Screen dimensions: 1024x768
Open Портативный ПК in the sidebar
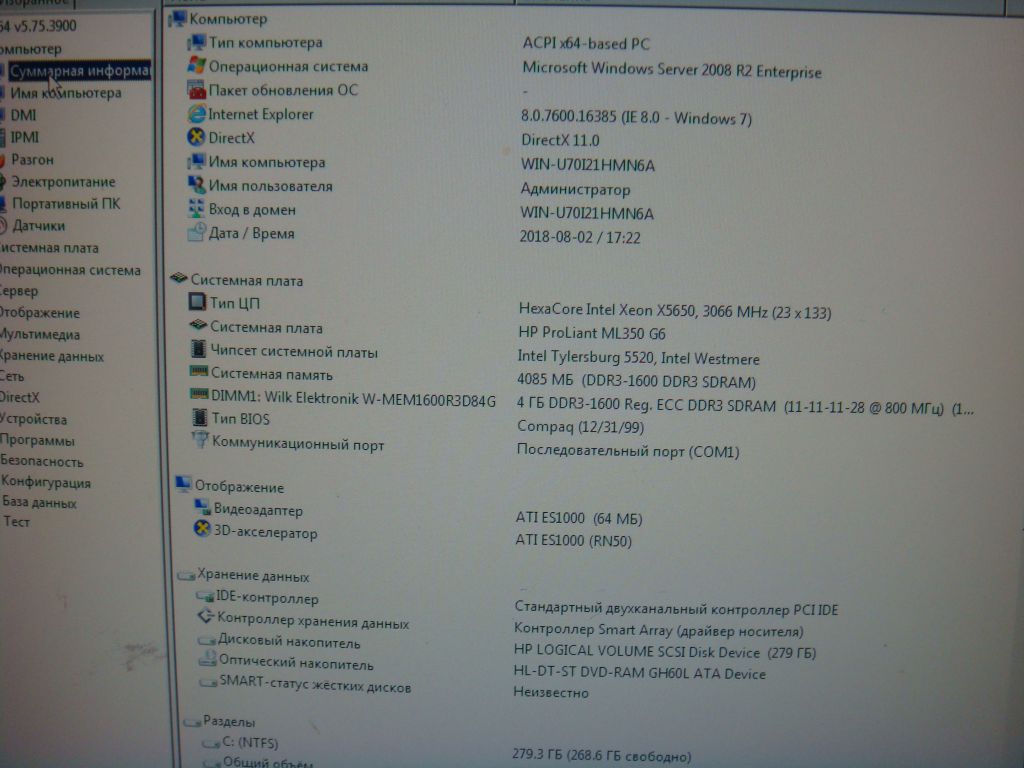[66, 204]
